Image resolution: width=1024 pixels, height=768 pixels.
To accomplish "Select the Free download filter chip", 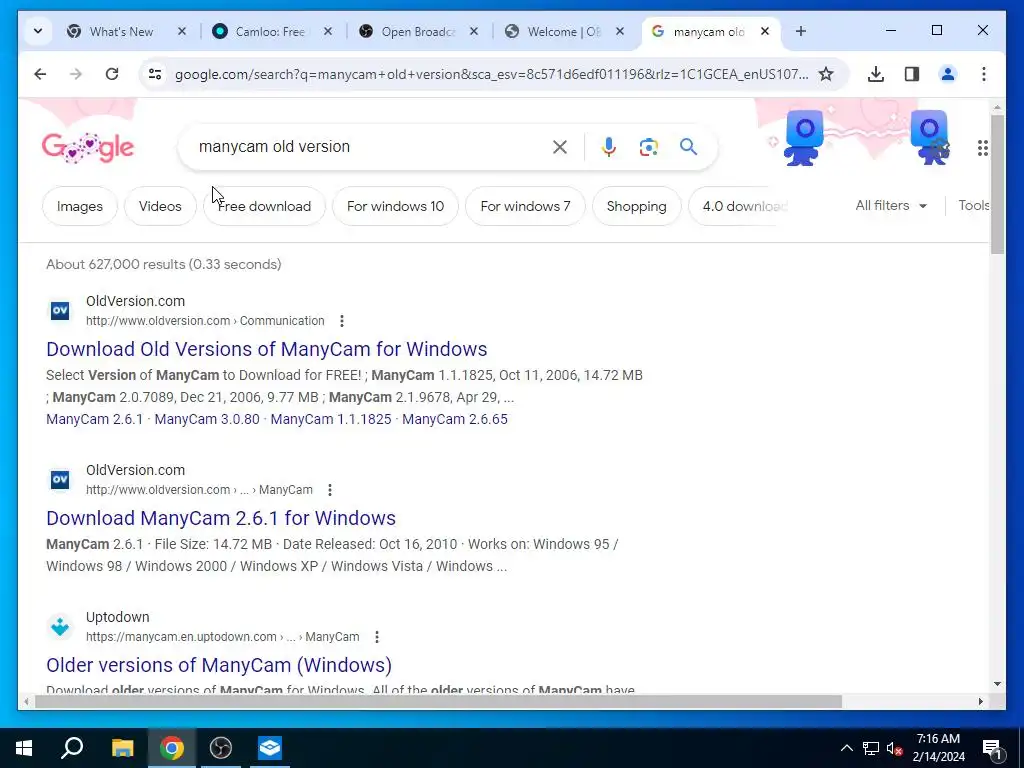I will pyautogui.click(x=264, y=206).
